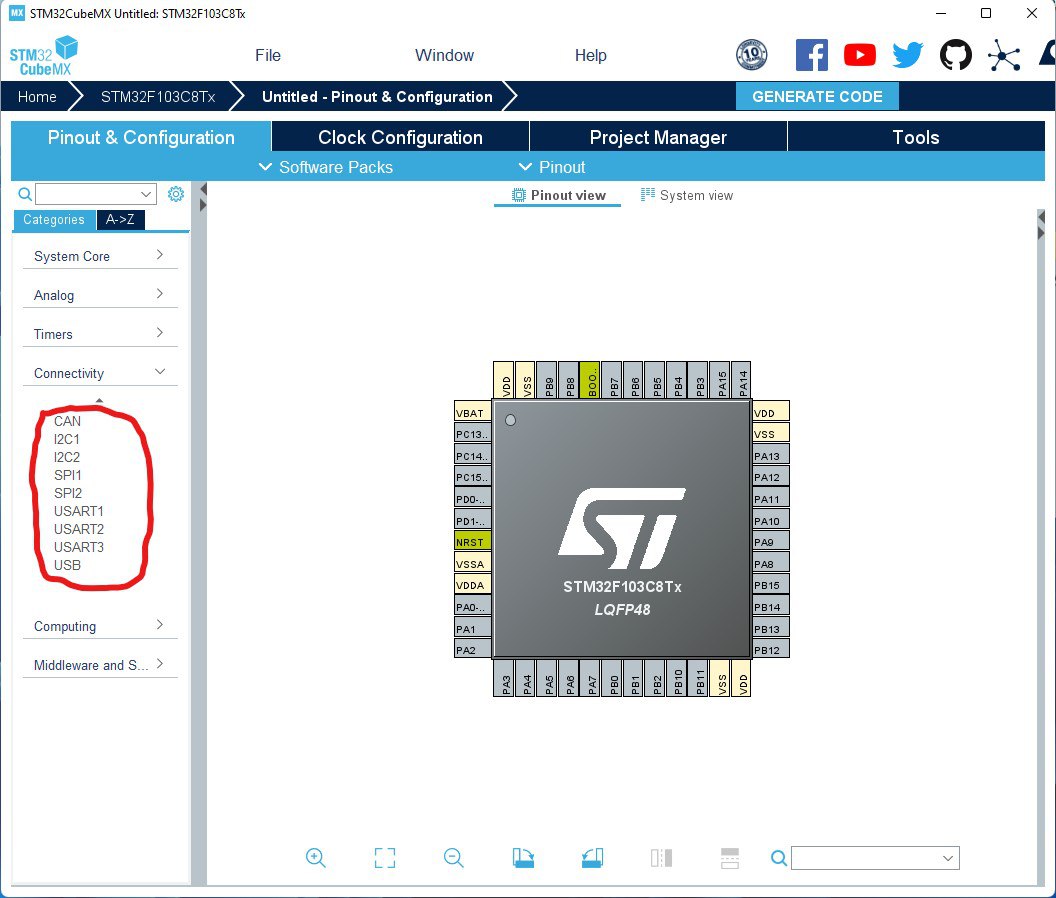Rotate the chip counter-clockwise
This screenshot has height=898, width=1056.
(591, 858)
